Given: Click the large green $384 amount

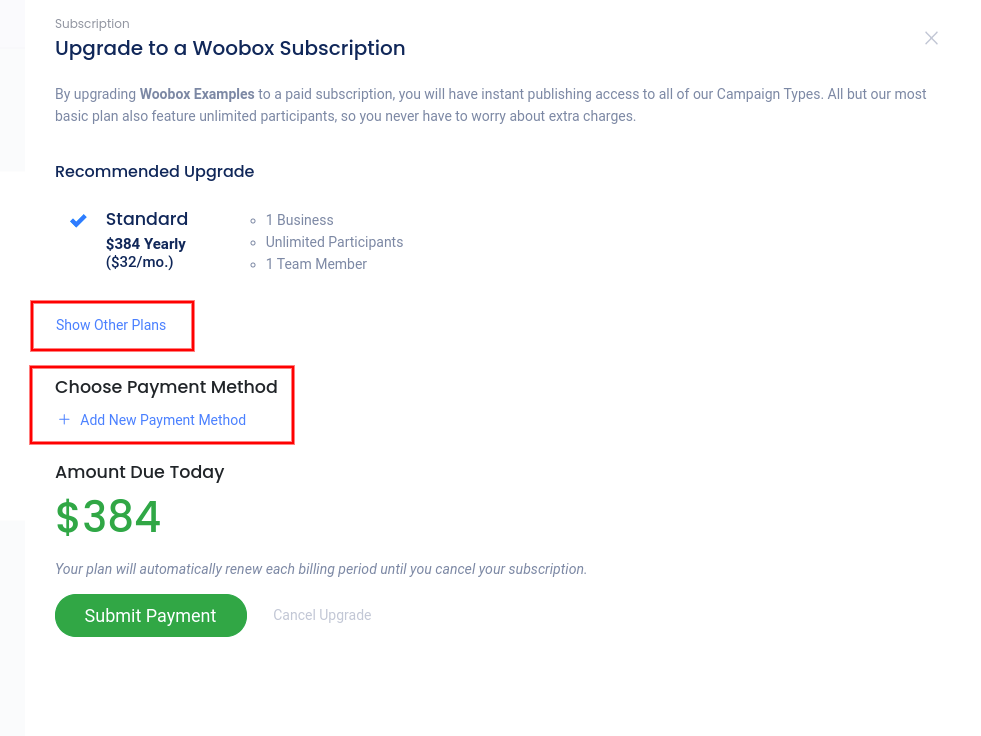Looking at the screenshot, I should pos(108,517).
